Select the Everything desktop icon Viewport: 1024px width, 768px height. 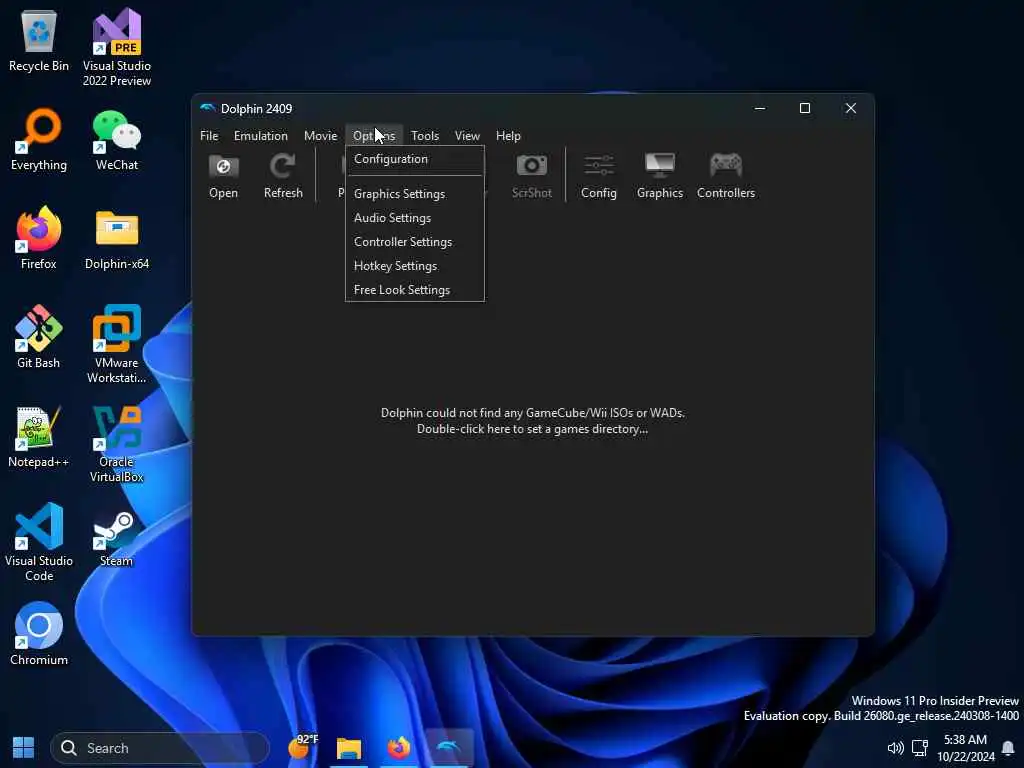click(x=39, y=140)
